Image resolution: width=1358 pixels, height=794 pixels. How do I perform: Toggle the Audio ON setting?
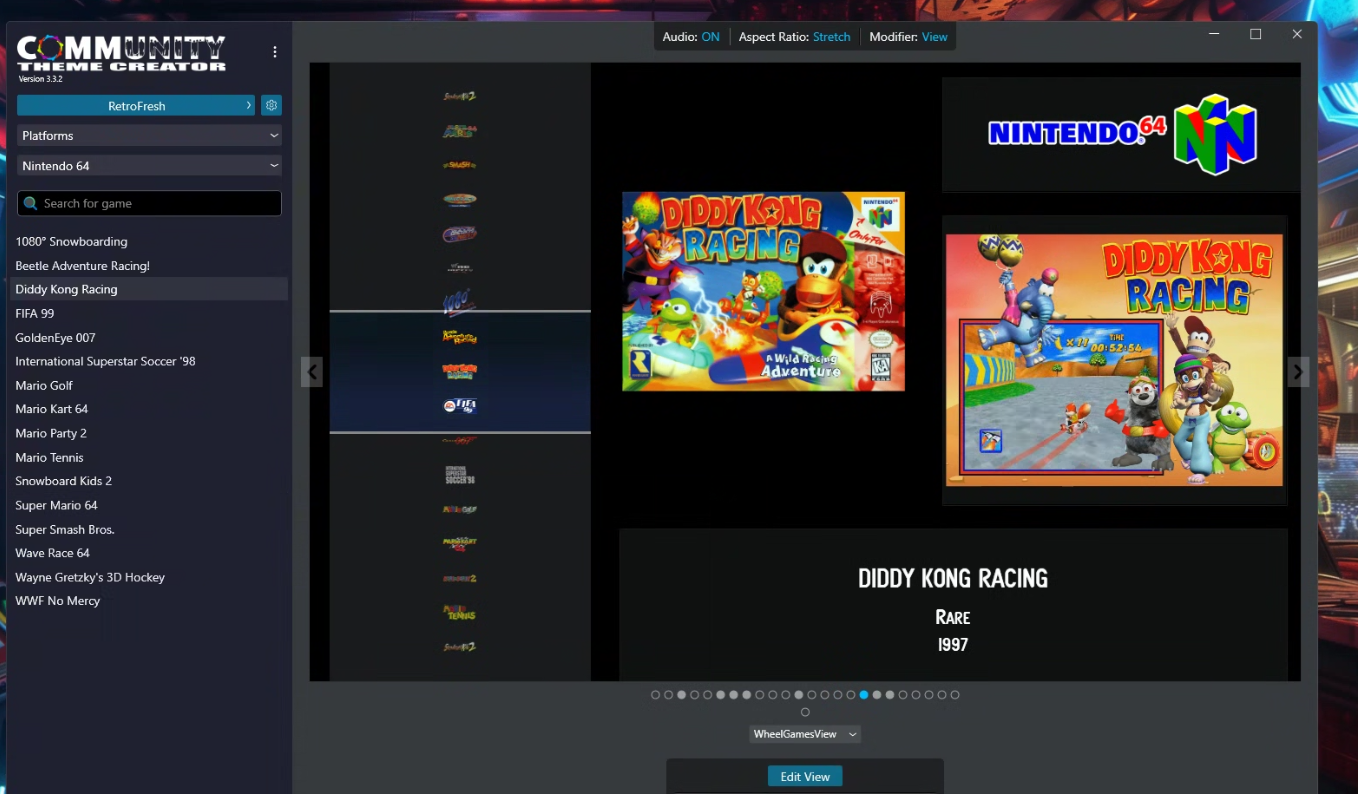pos(691,37)
